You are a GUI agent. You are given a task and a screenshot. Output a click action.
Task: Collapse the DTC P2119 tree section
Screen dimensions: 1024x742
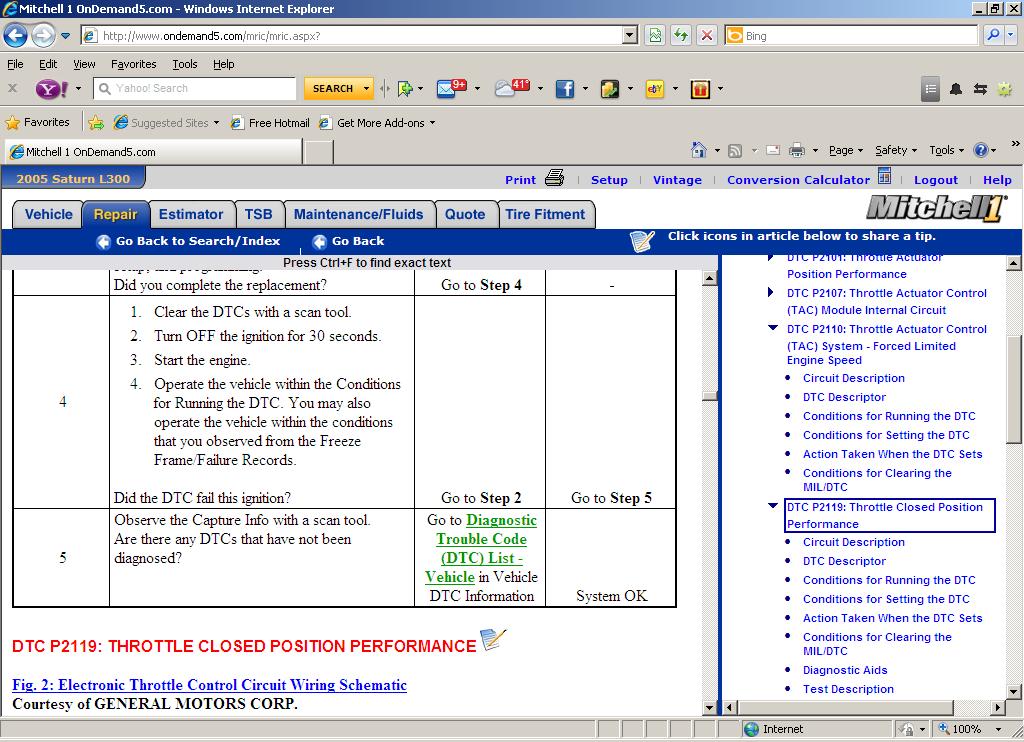point(773,506)
